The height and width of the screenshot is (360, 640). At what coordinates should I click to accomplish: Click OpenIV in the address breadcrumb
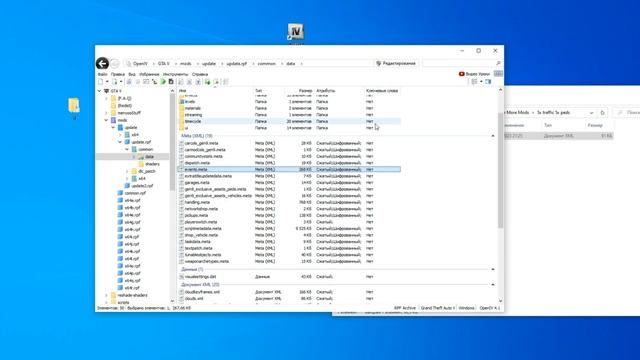click(140, 64)
